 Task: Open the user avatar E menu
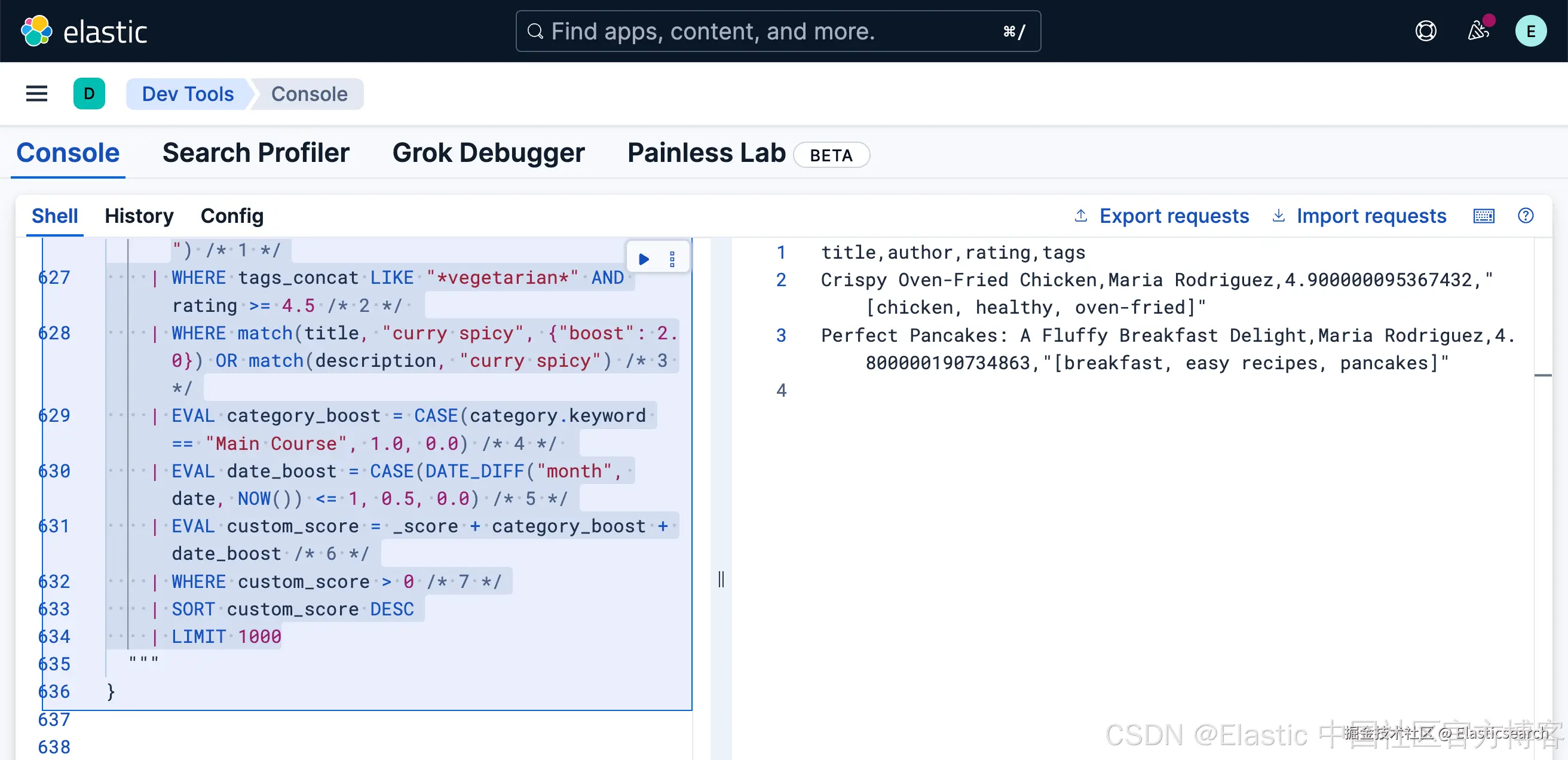click(1530, 31)
